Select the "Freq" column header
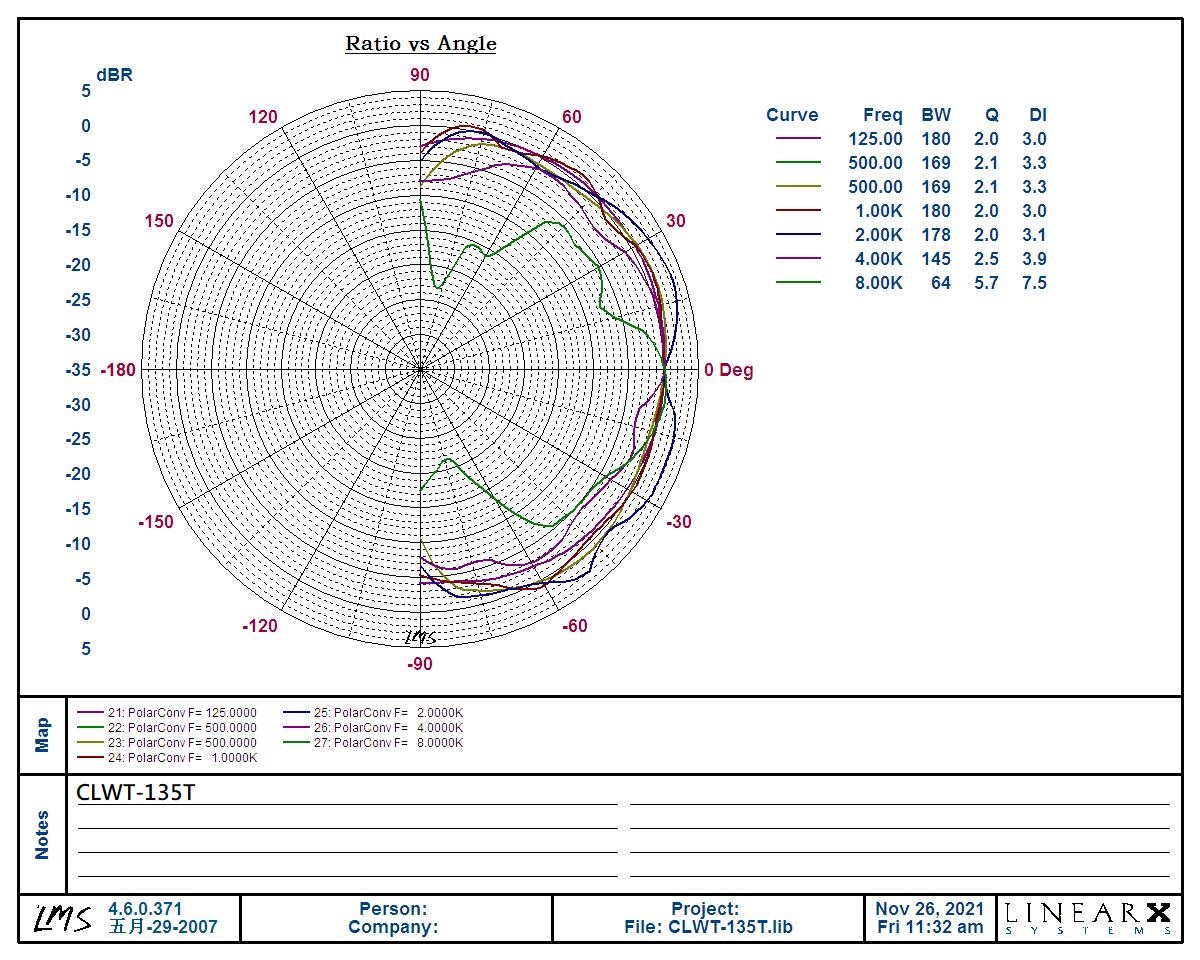Screen dimensions: 1200x960 [x=883, y=115]
